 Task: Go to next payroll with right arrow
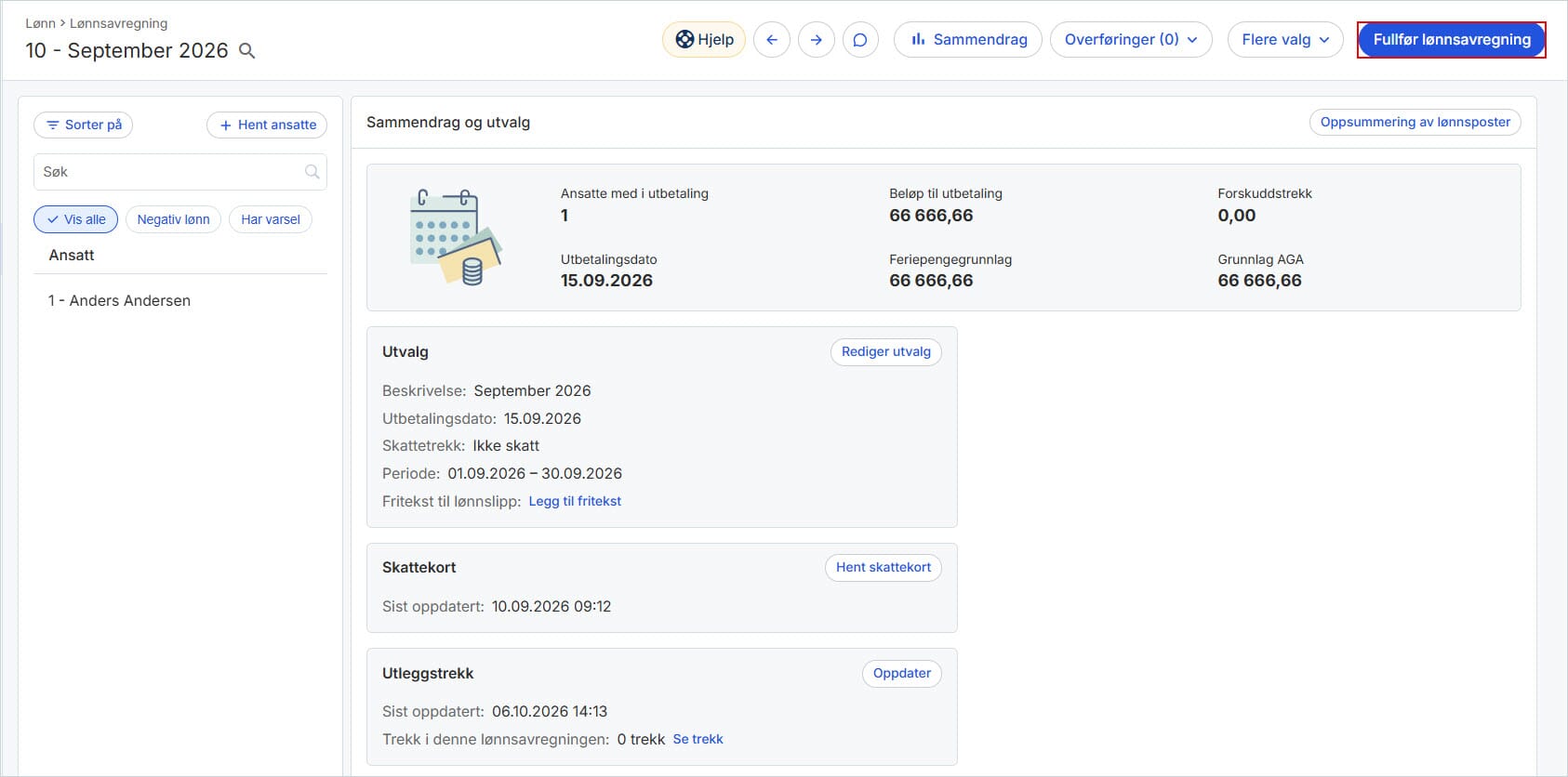[x=817, y=40]
